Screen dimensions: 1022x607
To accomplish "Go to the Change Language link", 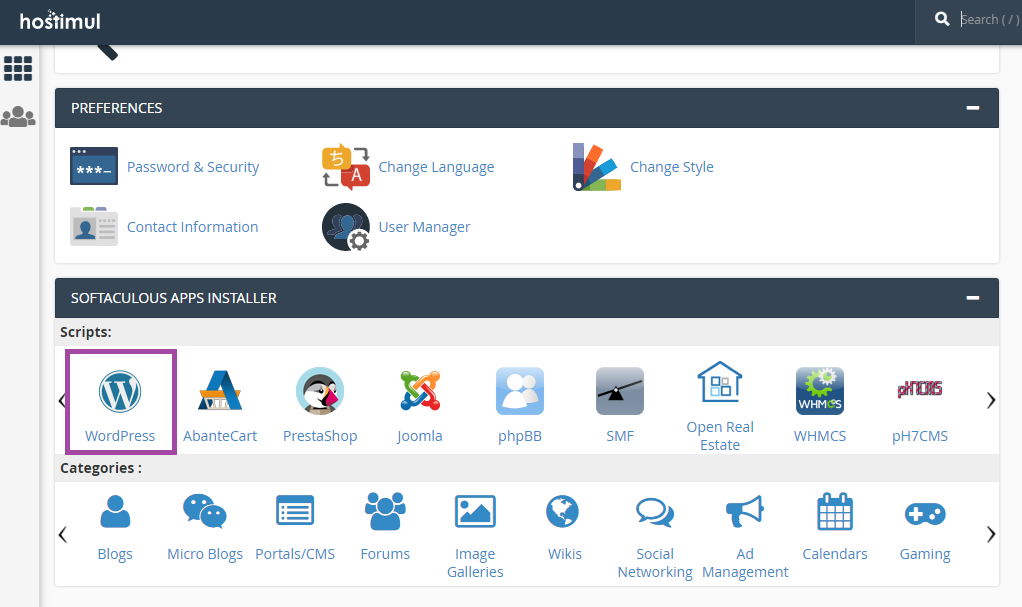I will (436, 167).
